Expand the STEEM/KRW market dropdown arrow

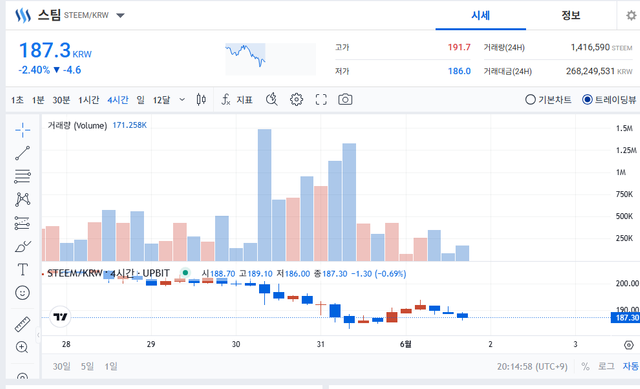click(x=120, y=16)
